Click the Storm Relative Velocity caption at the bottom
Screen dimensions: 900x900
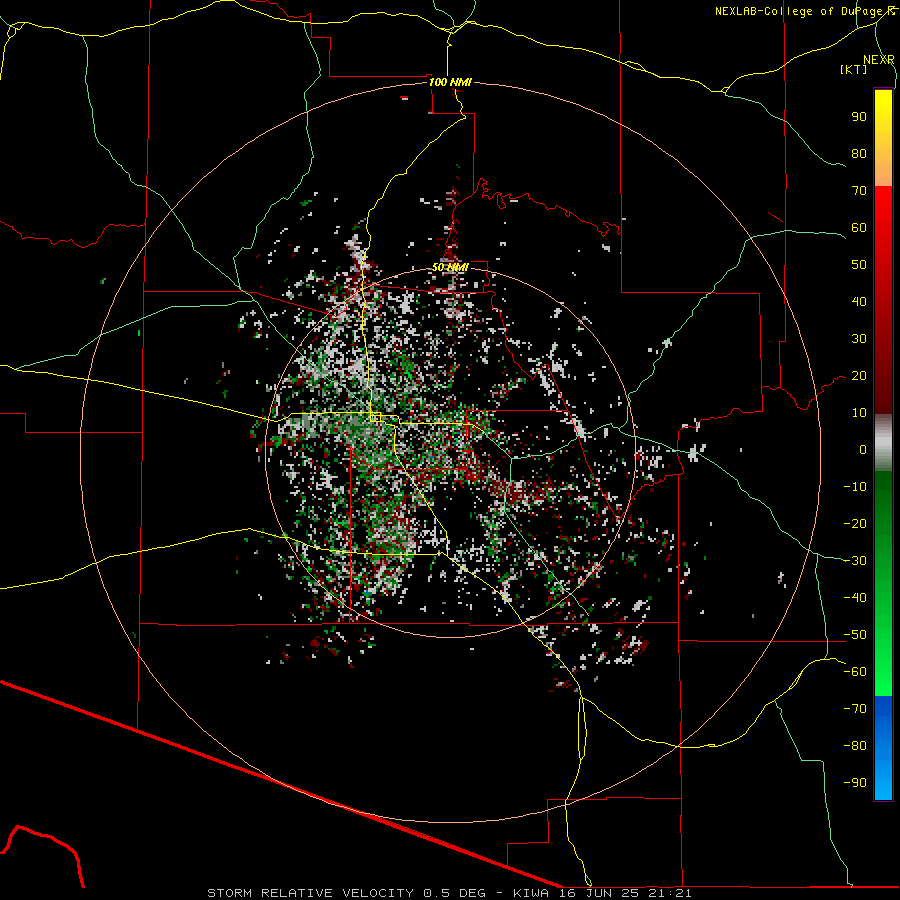coord(449,893)
